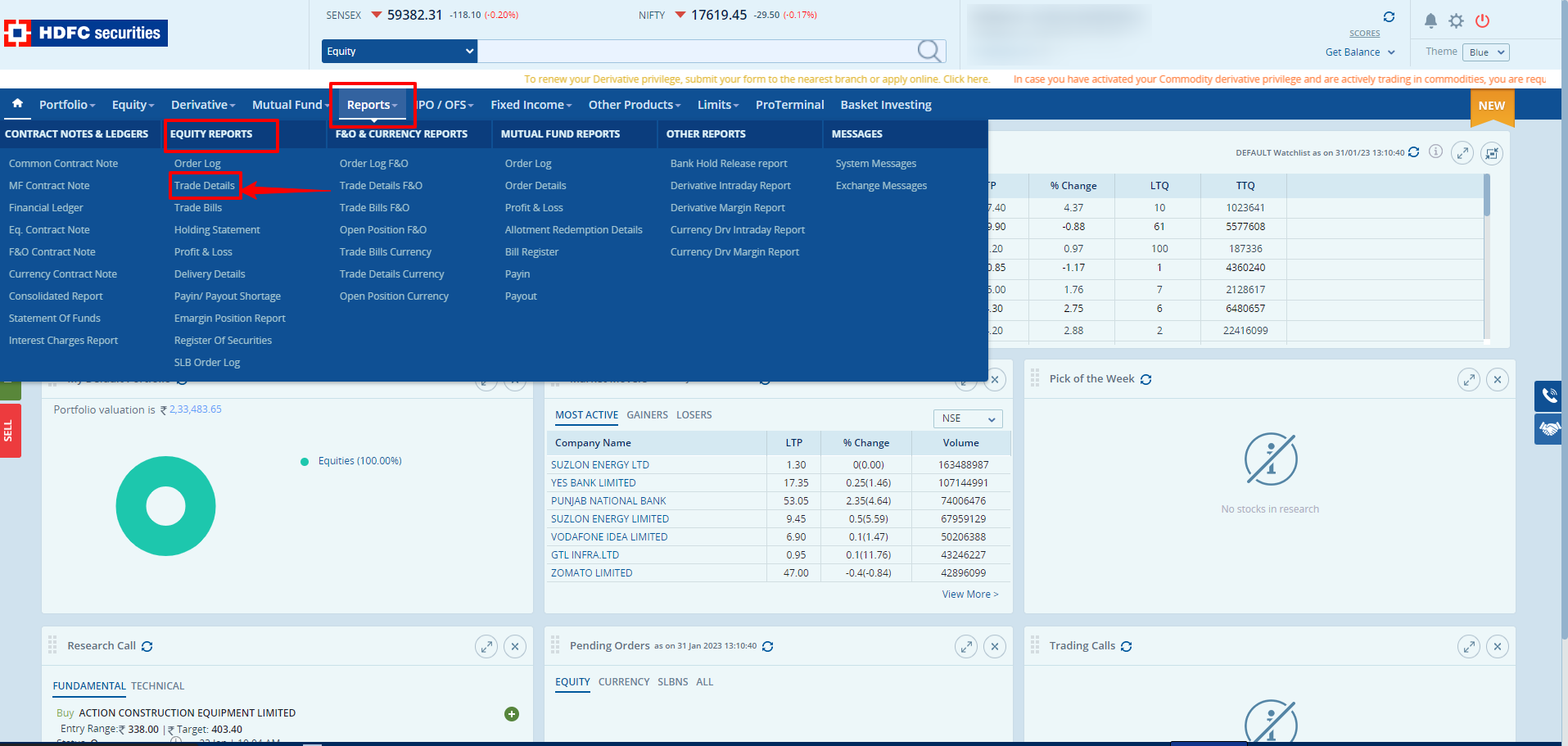Click inside the stock search input field
This screenshot has height=746, width=1568.
[696, 51]
